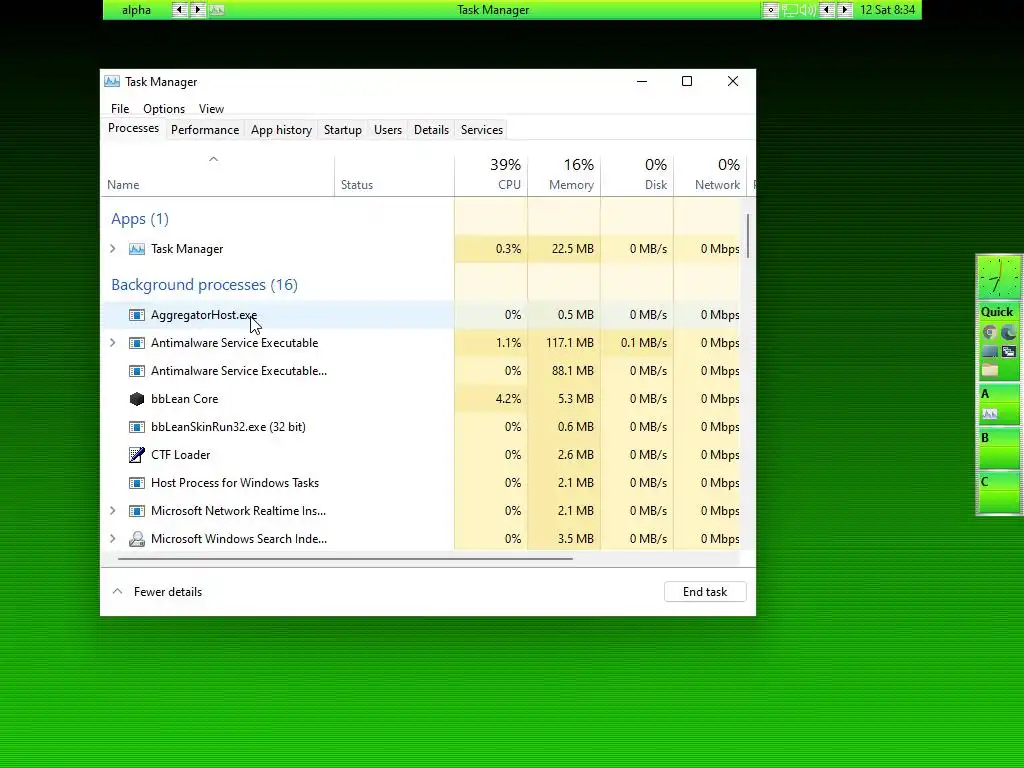Expand the Task Manager app row
This screenshot has width=1024, height=768.
click(x=113, y=249)
